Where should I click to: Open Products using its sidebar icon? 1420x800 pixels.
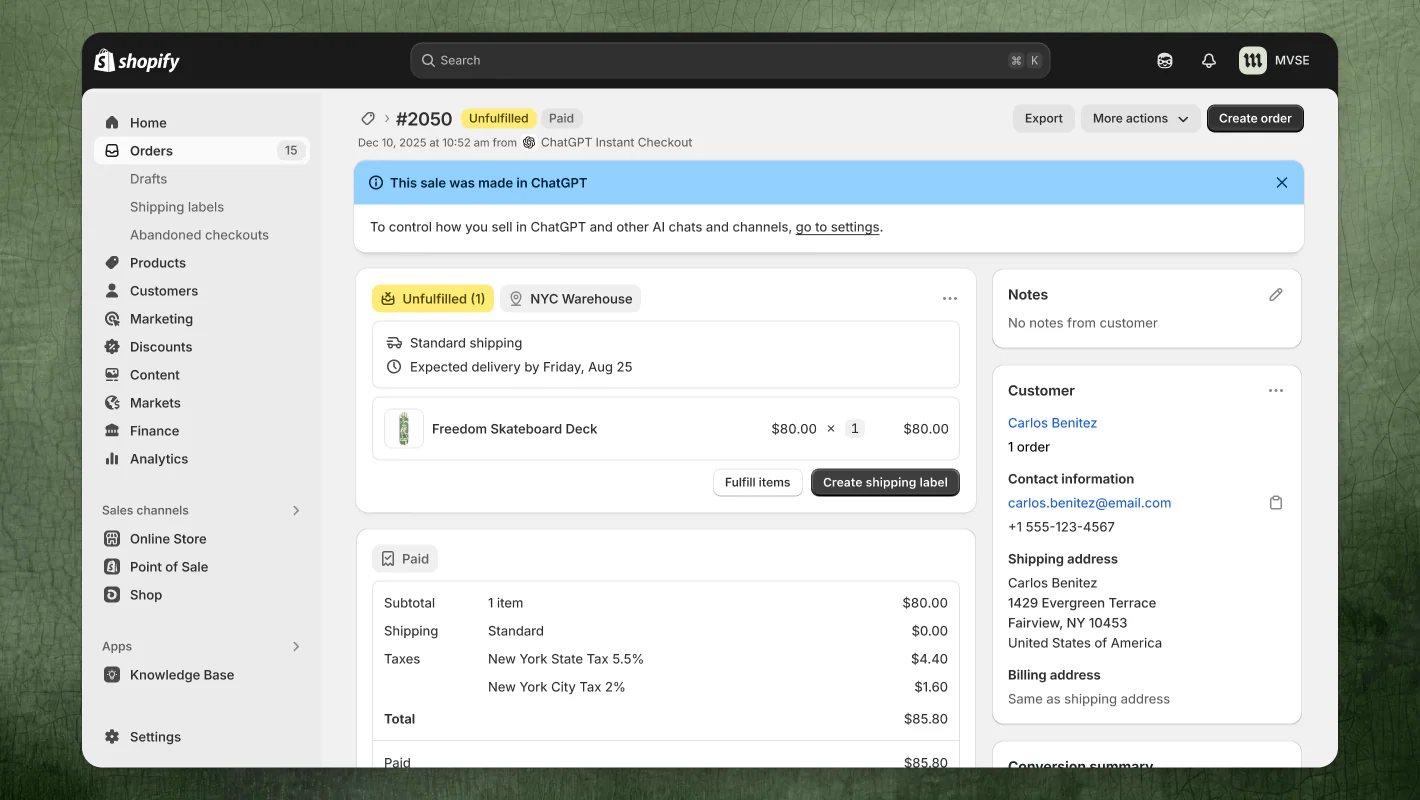[x=112, y=262]
